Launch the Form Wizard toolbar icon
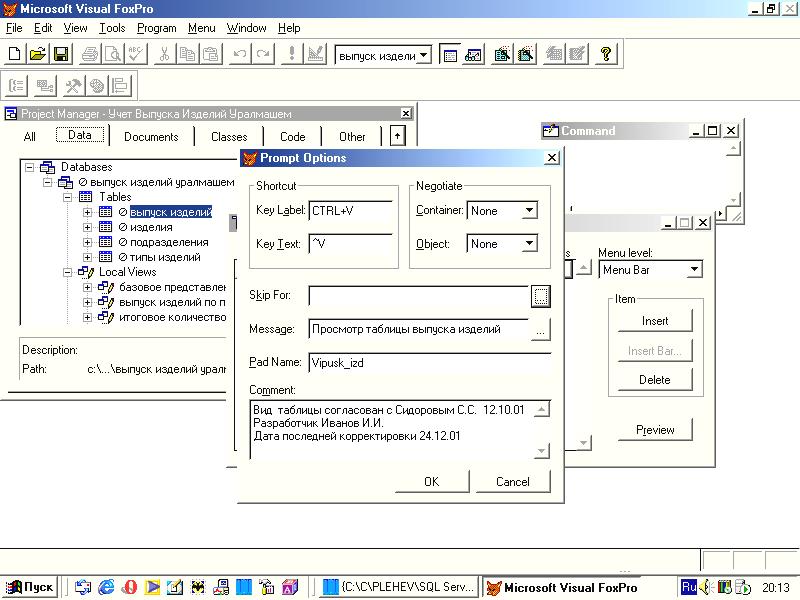The width and height of the screenshot is (800, 600). pos(502,54)
